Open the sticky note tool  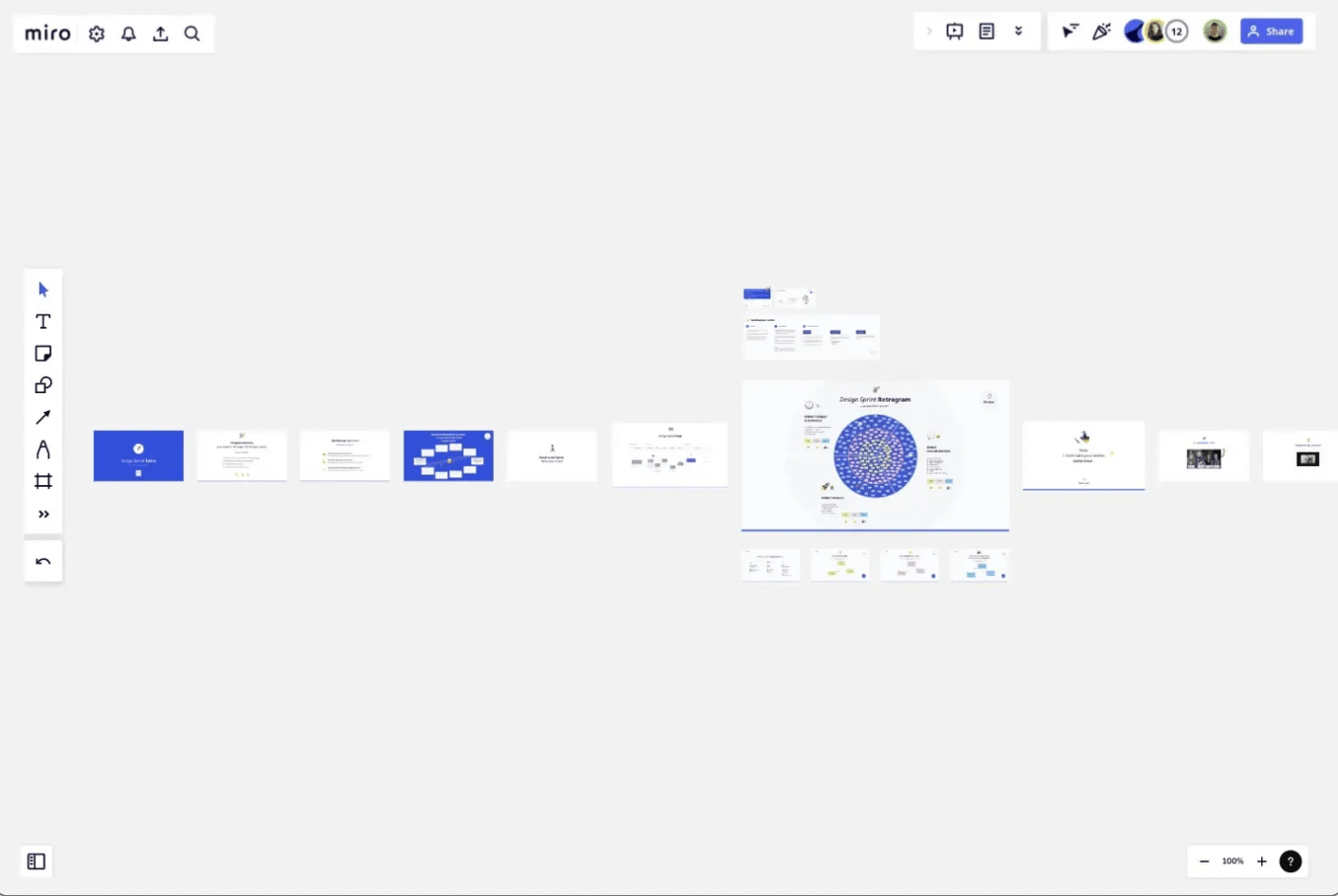tap(43, 353)
